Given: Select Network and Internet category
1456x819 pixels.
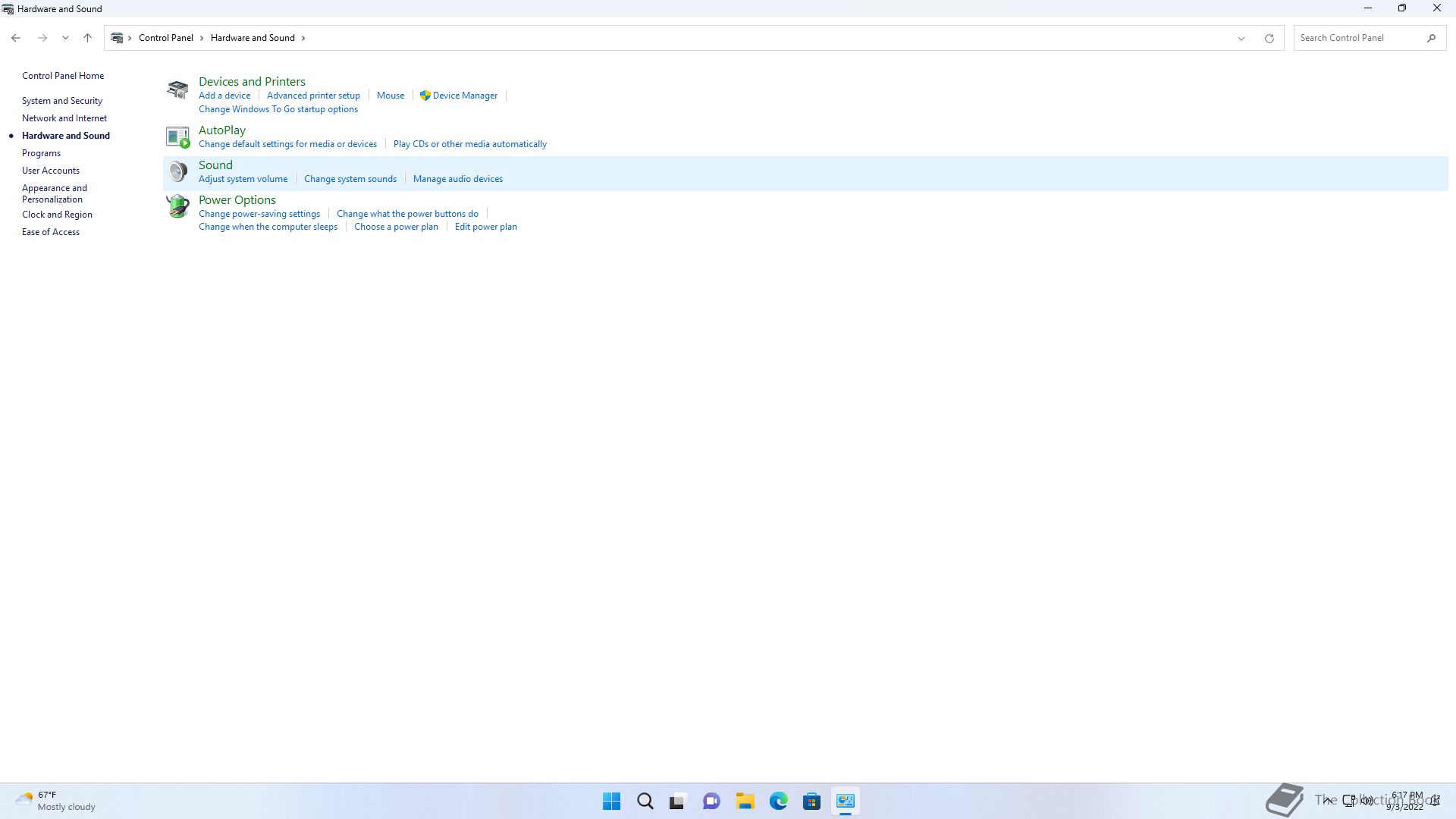Looking at the screenshot, I should (64, 118).
